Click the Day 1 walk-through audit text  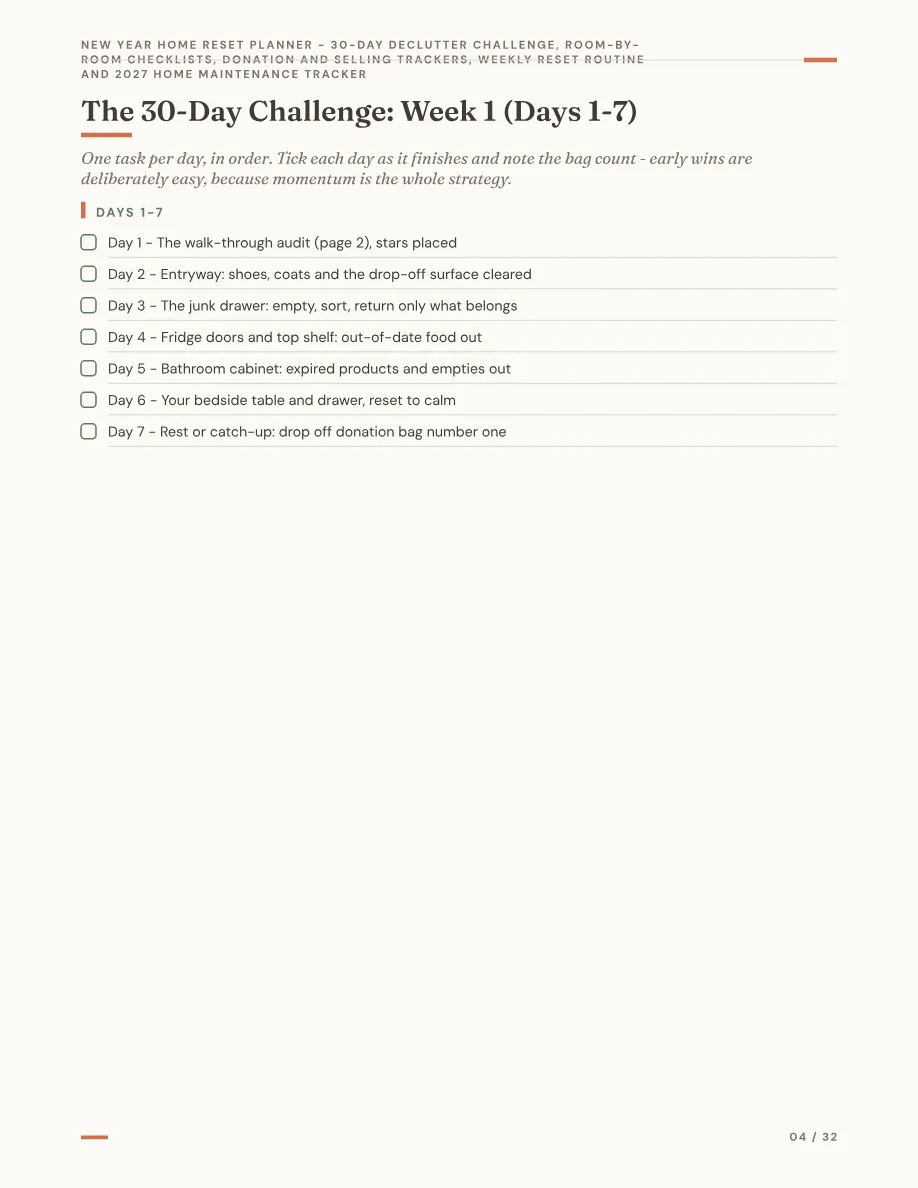(283, 242)
